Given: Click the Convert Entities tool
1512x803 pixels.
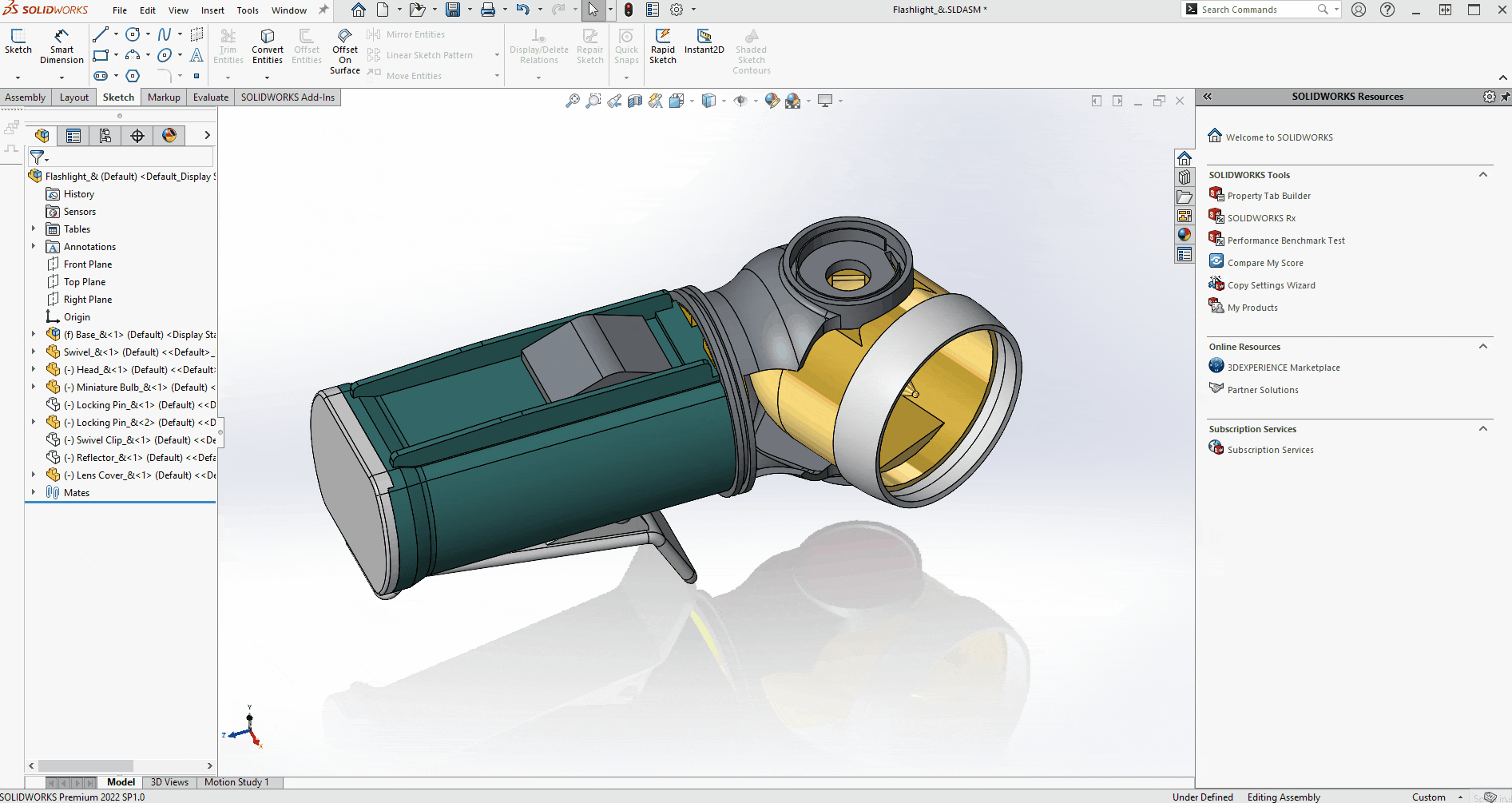Looking at the screenshot, I should click(x=268, y=46).
